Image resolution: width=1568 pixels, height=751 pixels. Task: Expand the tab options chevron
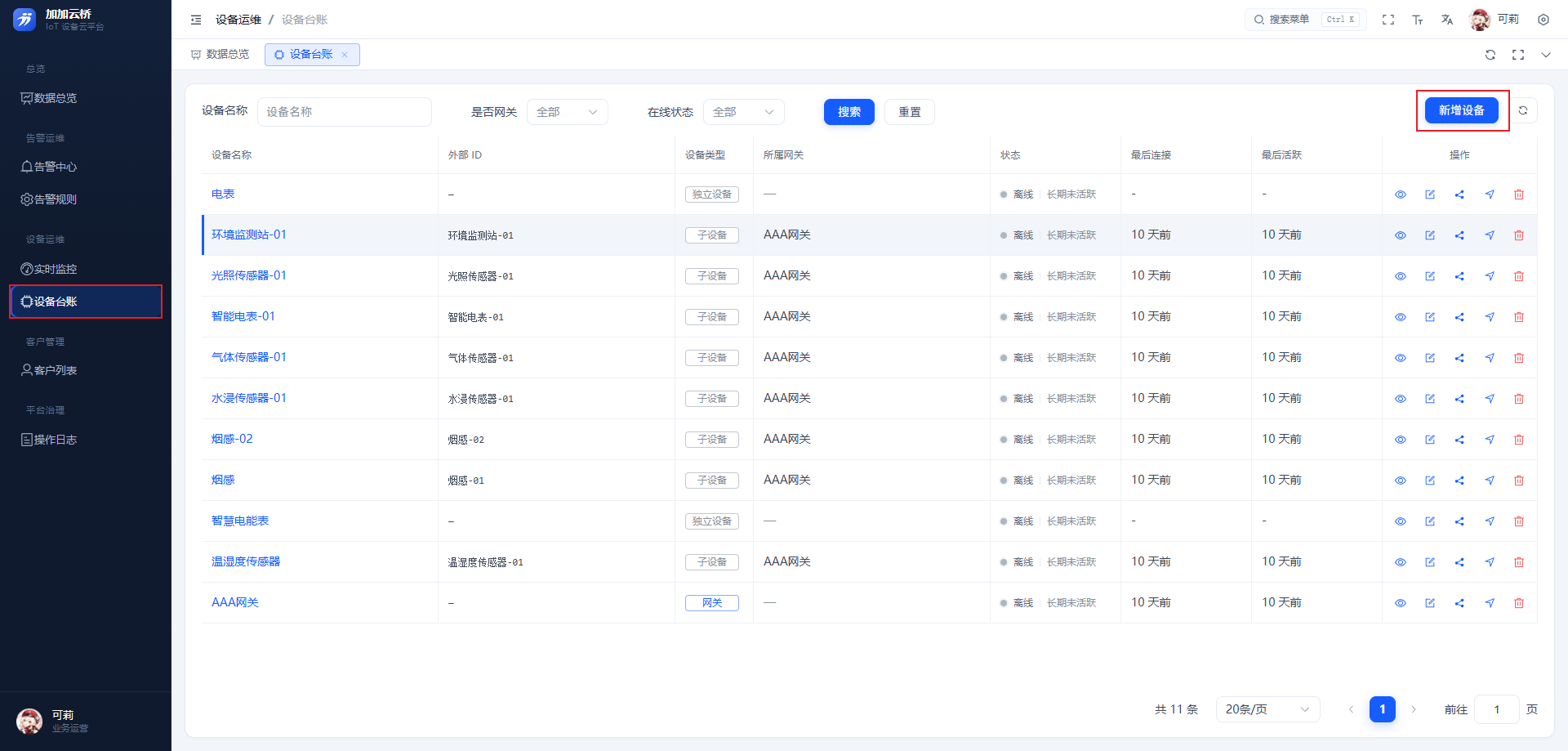tap(1546, 55)
